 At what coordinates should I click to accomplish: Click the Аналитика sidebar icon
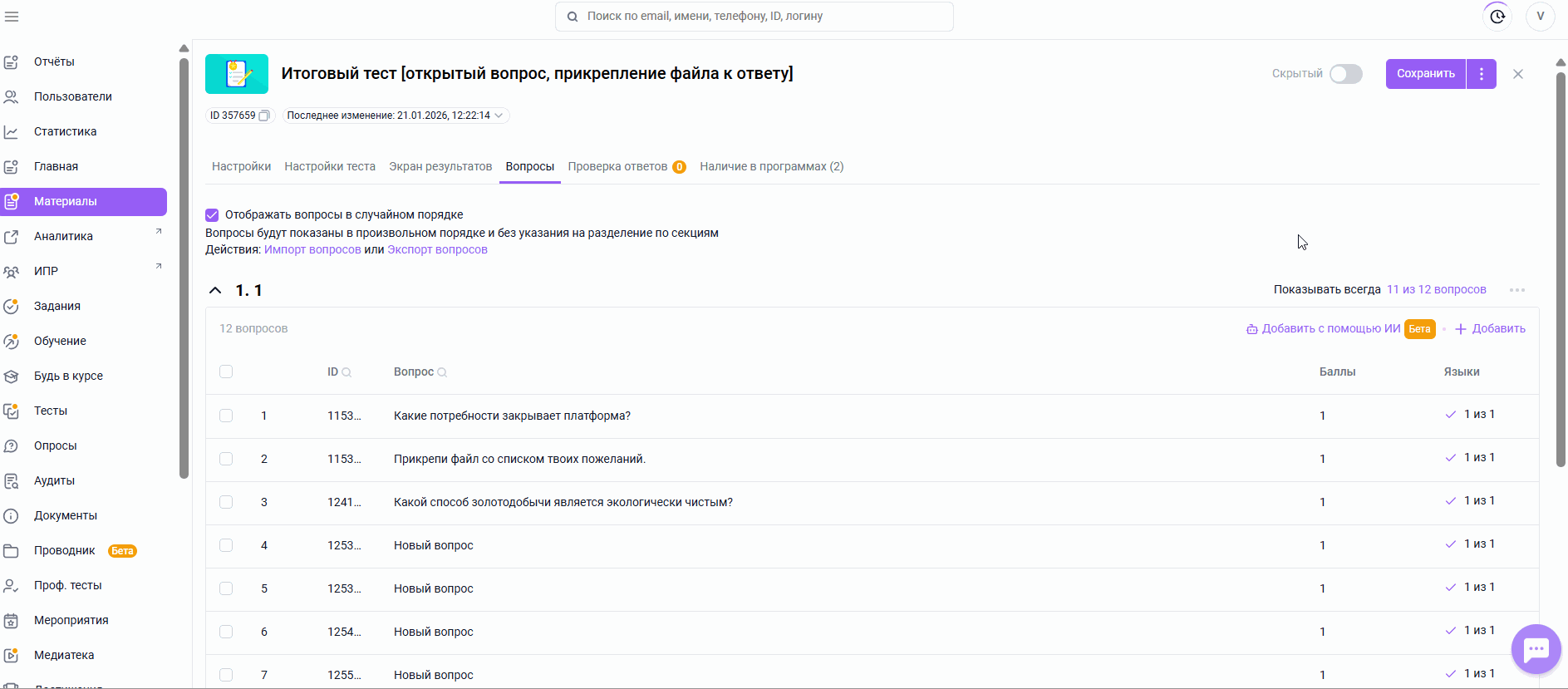coord(12,237)
